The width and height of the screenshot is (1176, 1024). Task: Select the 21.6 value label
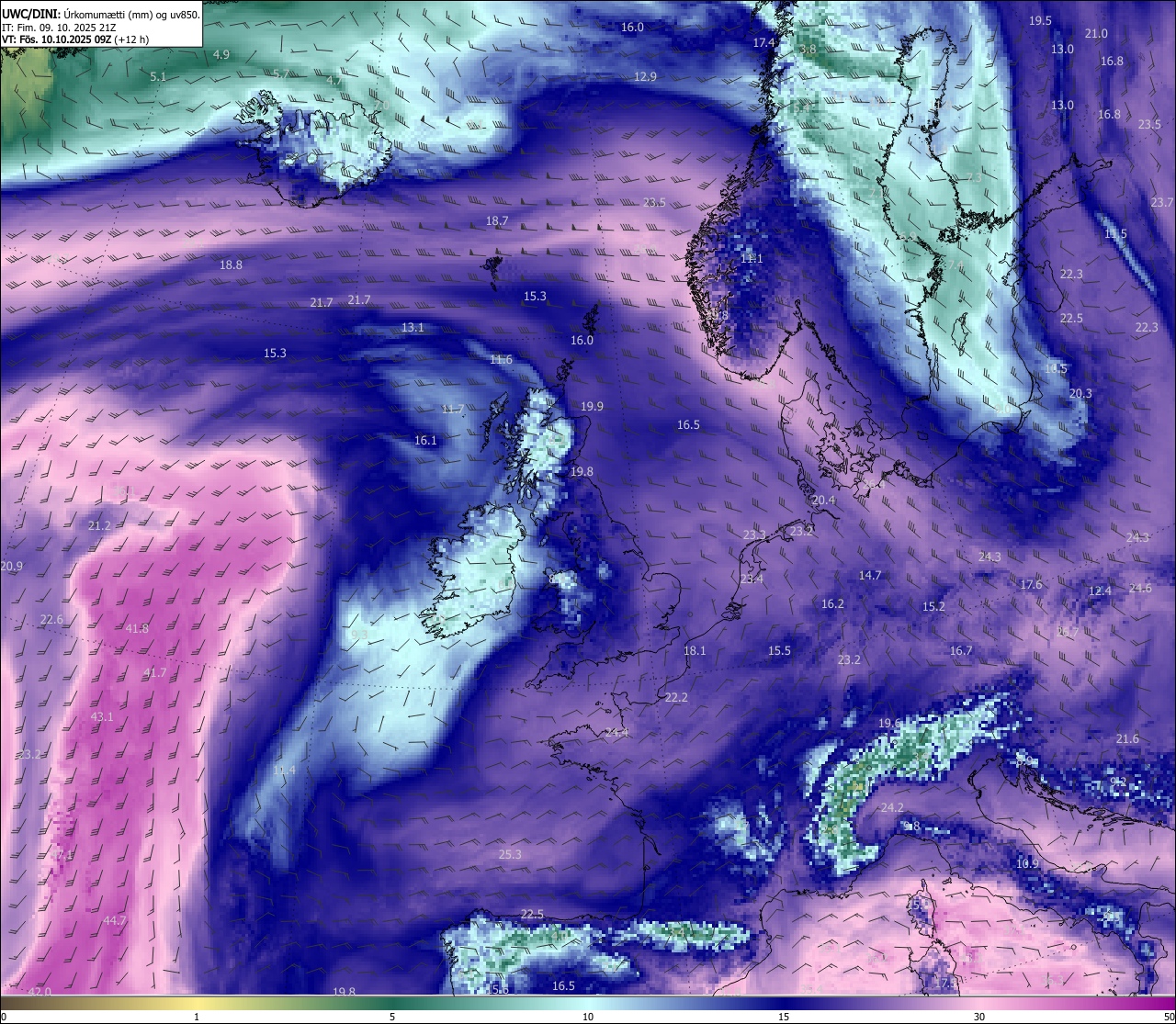point(1127,739)
